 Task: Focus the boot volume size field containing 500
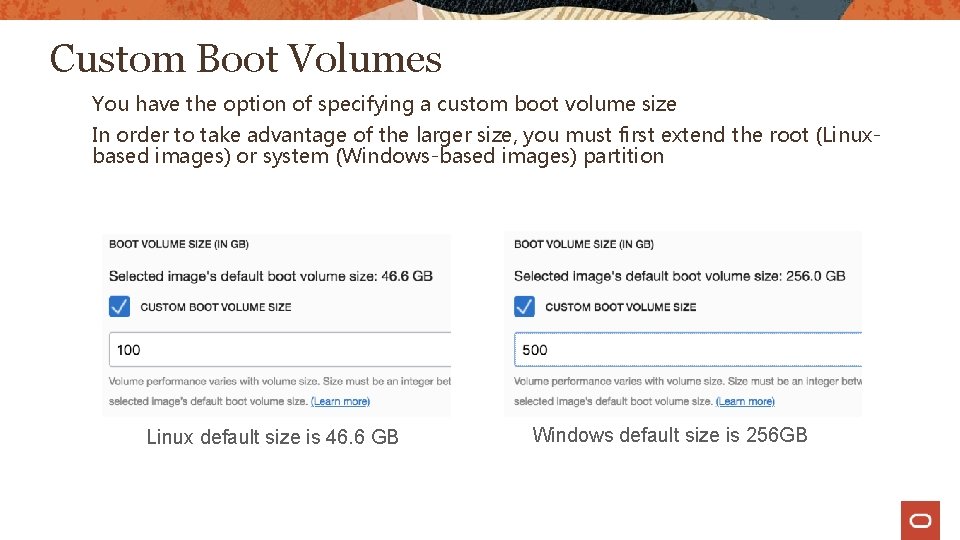click(687, 349)
